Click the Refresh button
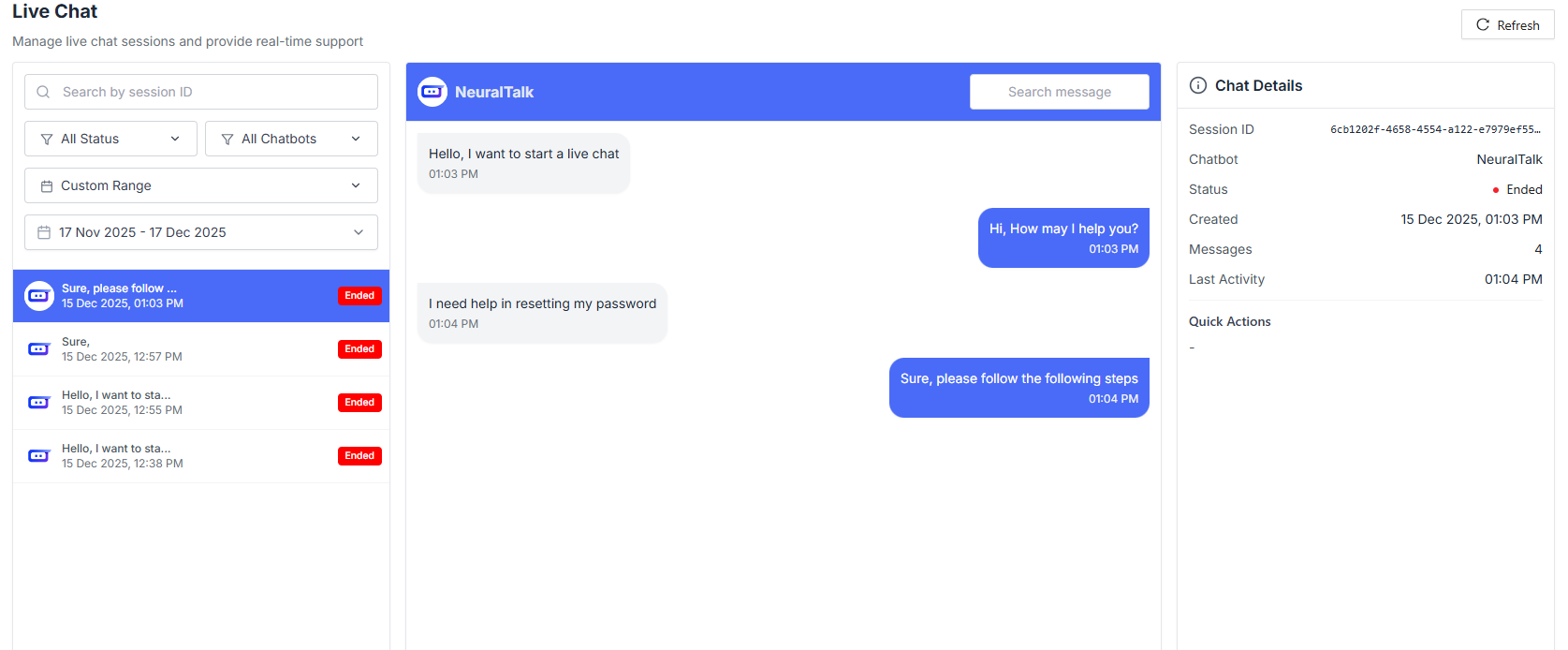Image resolution: width=1568 pixels, height=650 pixels. click(x=1507, y=24)
